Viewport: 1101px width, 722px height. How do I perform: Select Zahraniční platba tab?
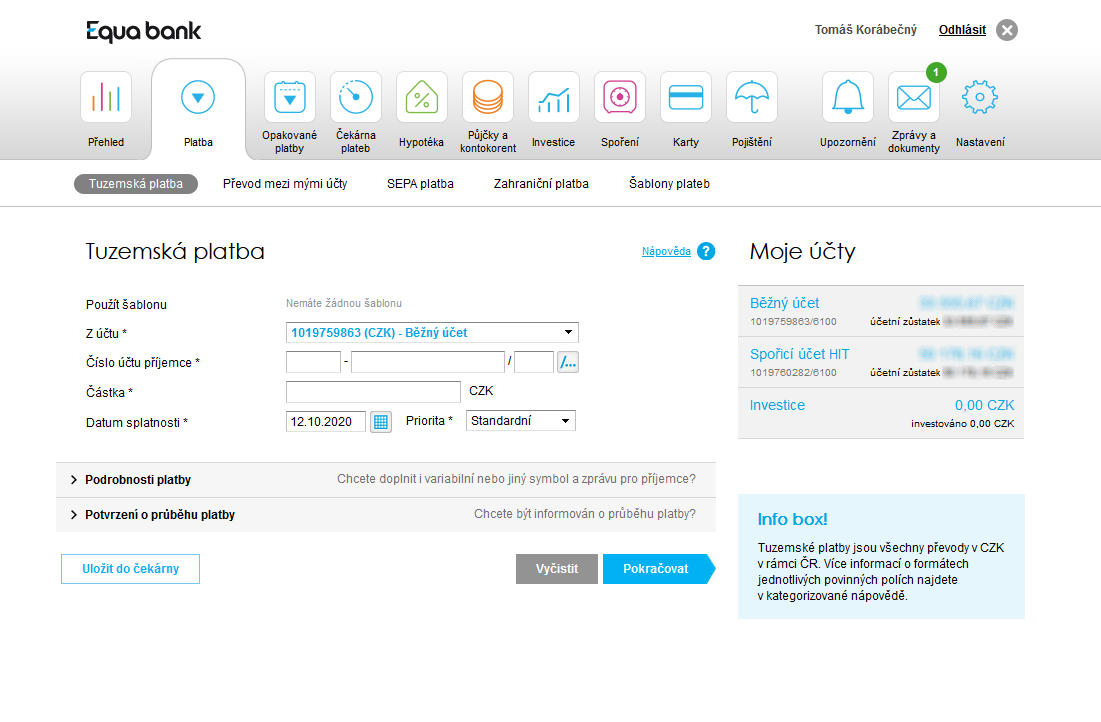(x=541, y=184)
